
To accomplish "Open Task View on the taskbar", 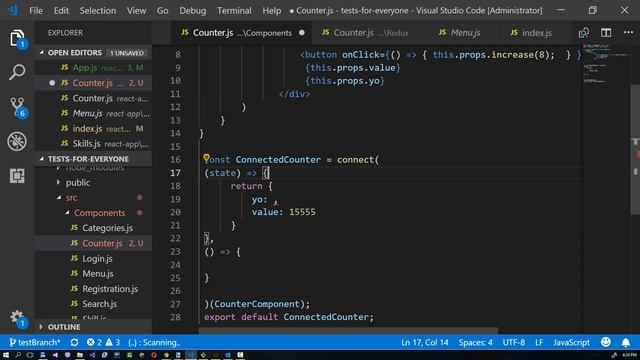I will 30,355.
